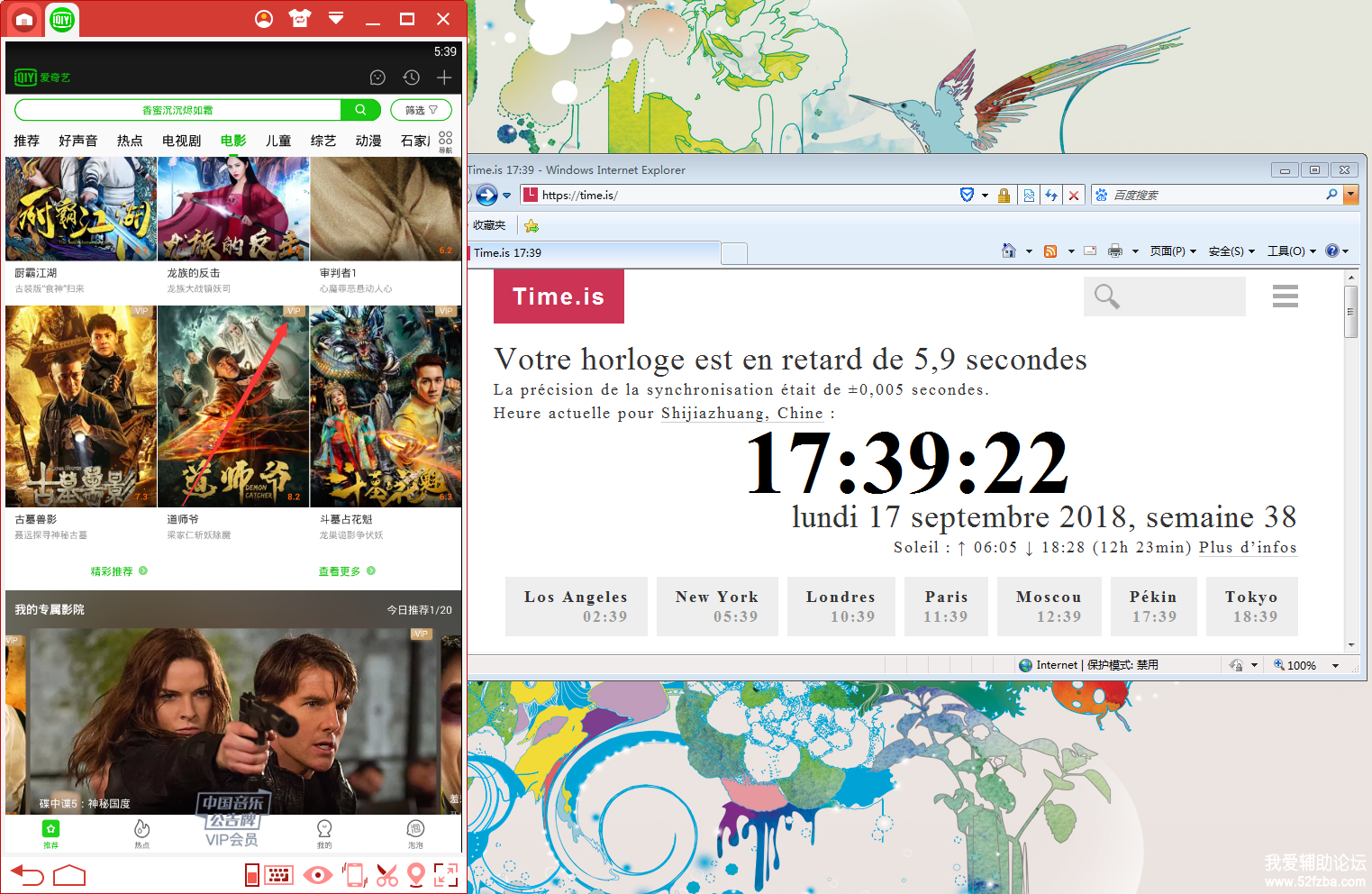Click the emulator keyboard mapping icon
This screenshot has height=894, width=1372.
pyautogui.click(x=278, y=875)
